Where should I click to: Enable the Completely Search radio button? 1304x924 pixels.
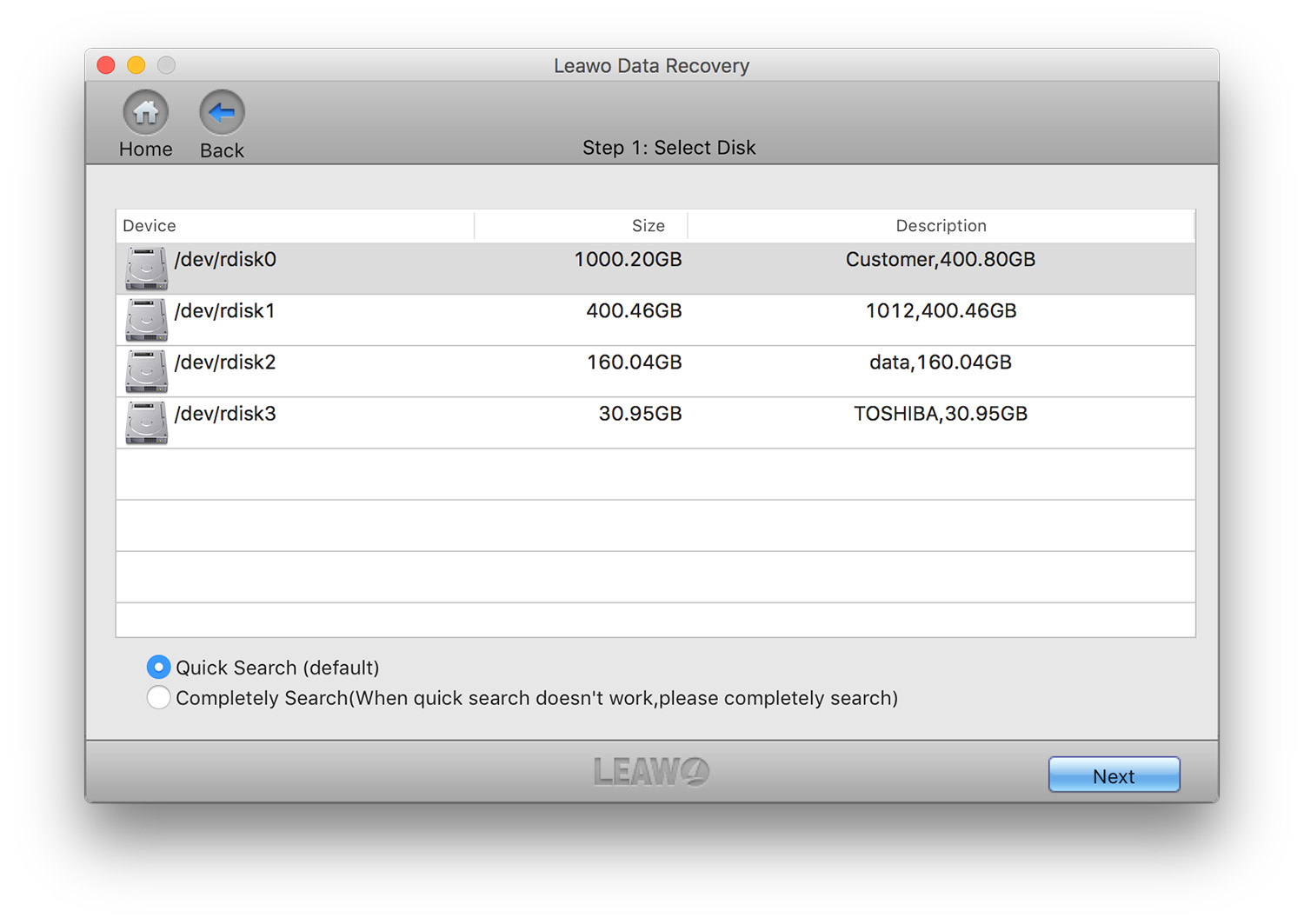(x=158, y=698)
